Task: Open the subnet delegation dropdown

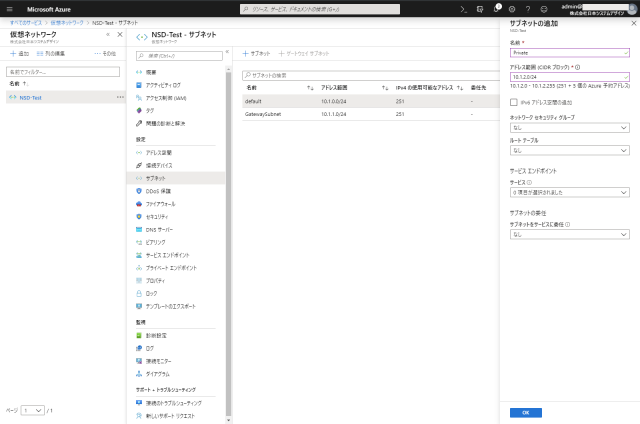Action: (x=569, y=234)
